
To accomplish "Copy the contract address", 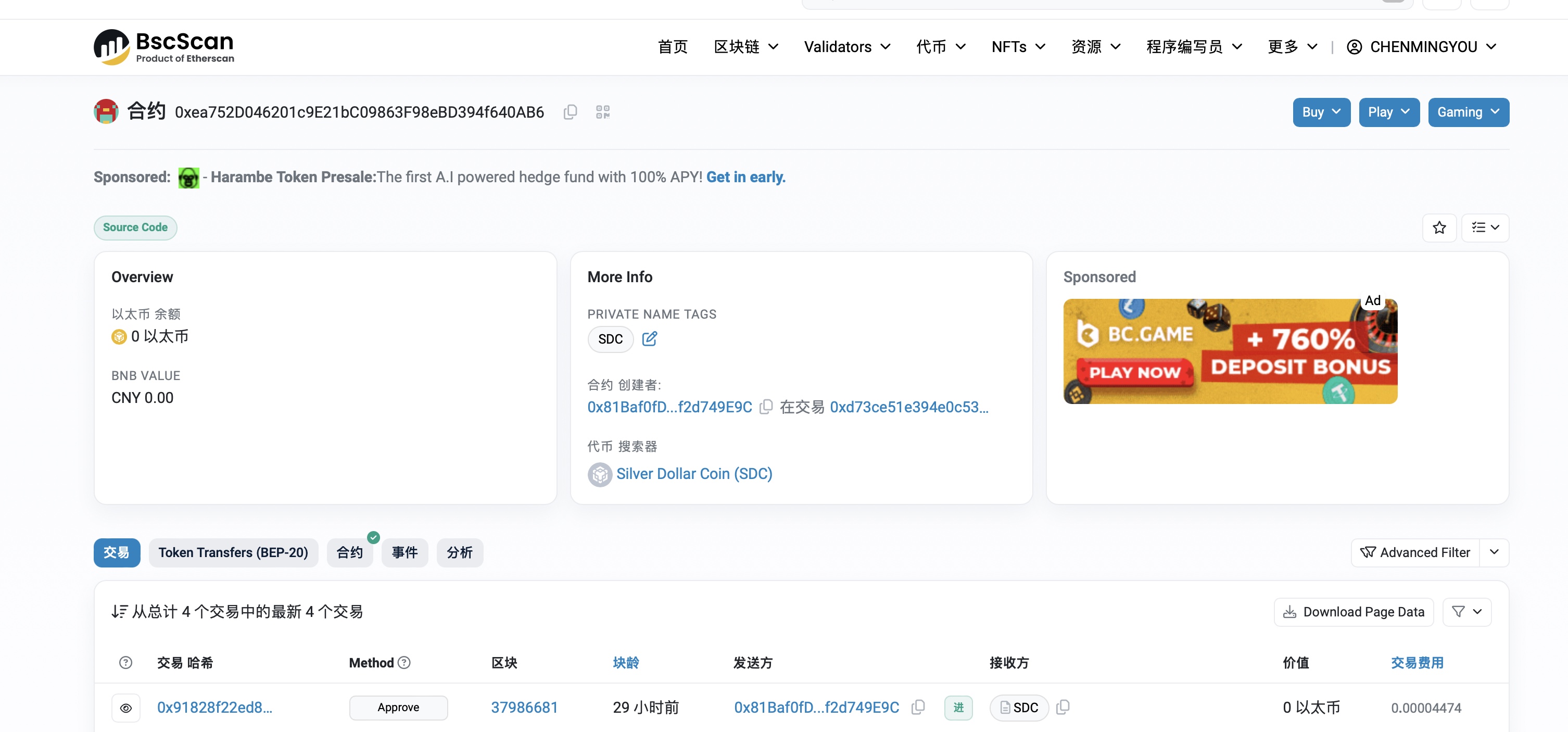I will (x=570, y=112).
